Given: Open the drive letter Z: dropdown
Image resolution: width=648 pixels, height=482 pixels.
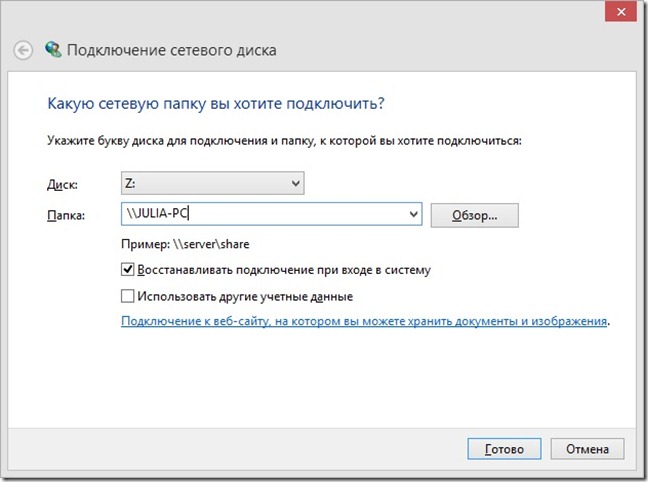Looking at the screenshot, I should (x=211, y=184).
